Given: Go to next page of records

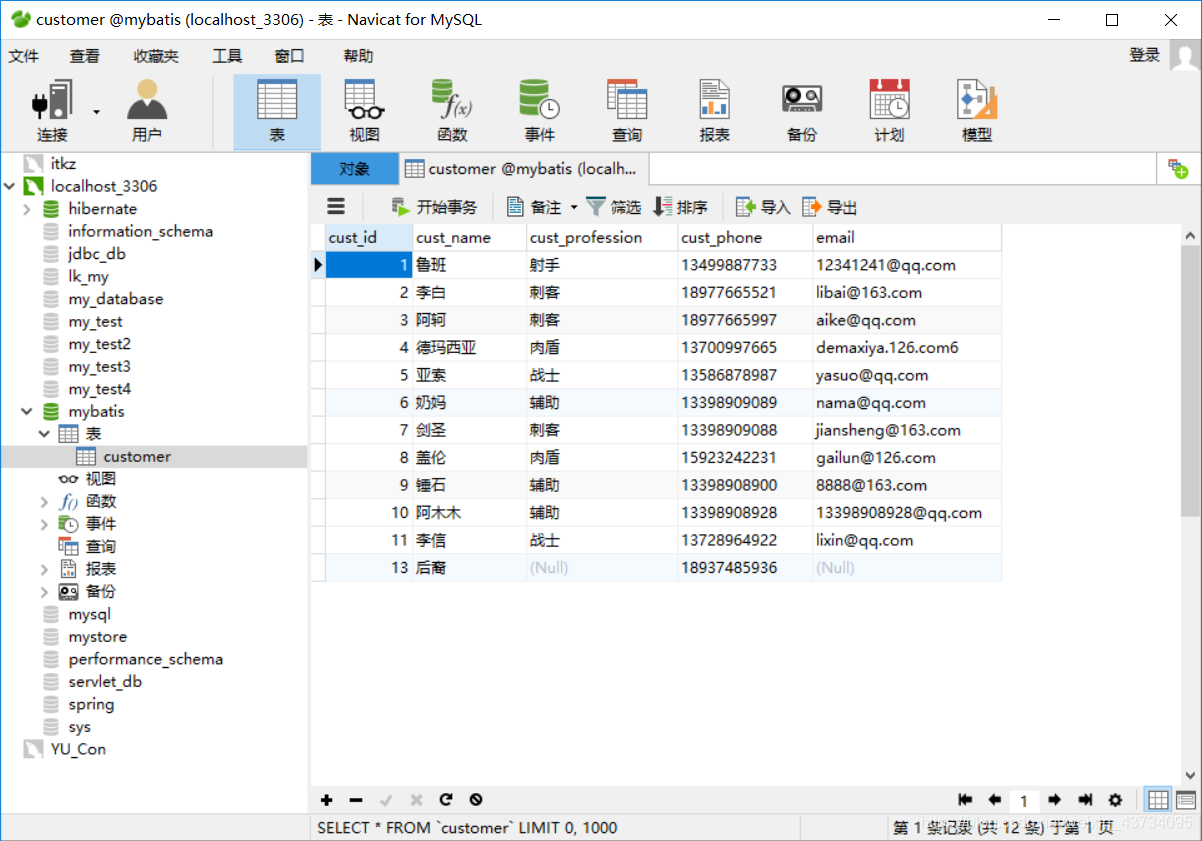Looking at the screenshot, I should [1054, 800].
